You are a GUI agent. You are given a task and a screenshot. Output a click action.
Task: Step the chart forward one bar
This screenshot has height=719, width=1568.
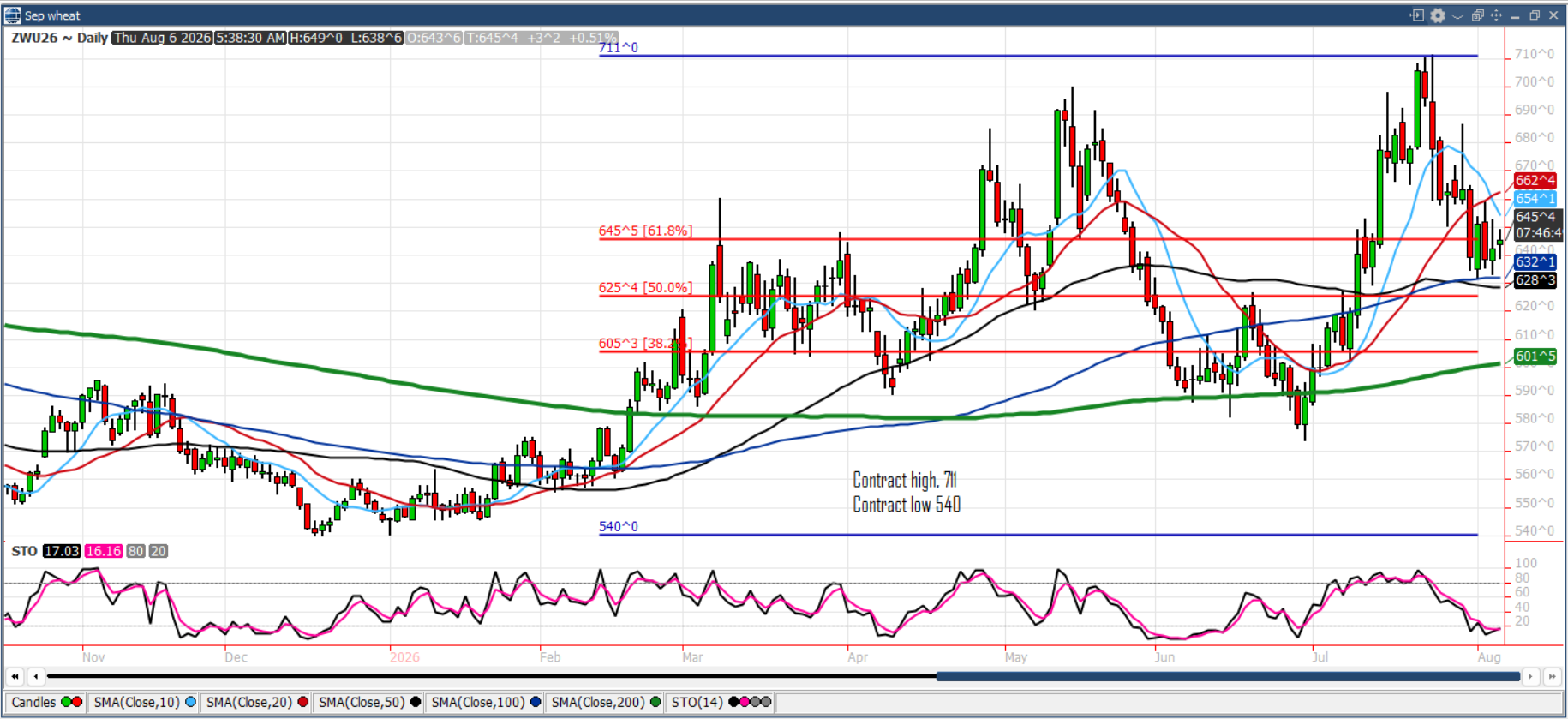[x=1530, y=677]
